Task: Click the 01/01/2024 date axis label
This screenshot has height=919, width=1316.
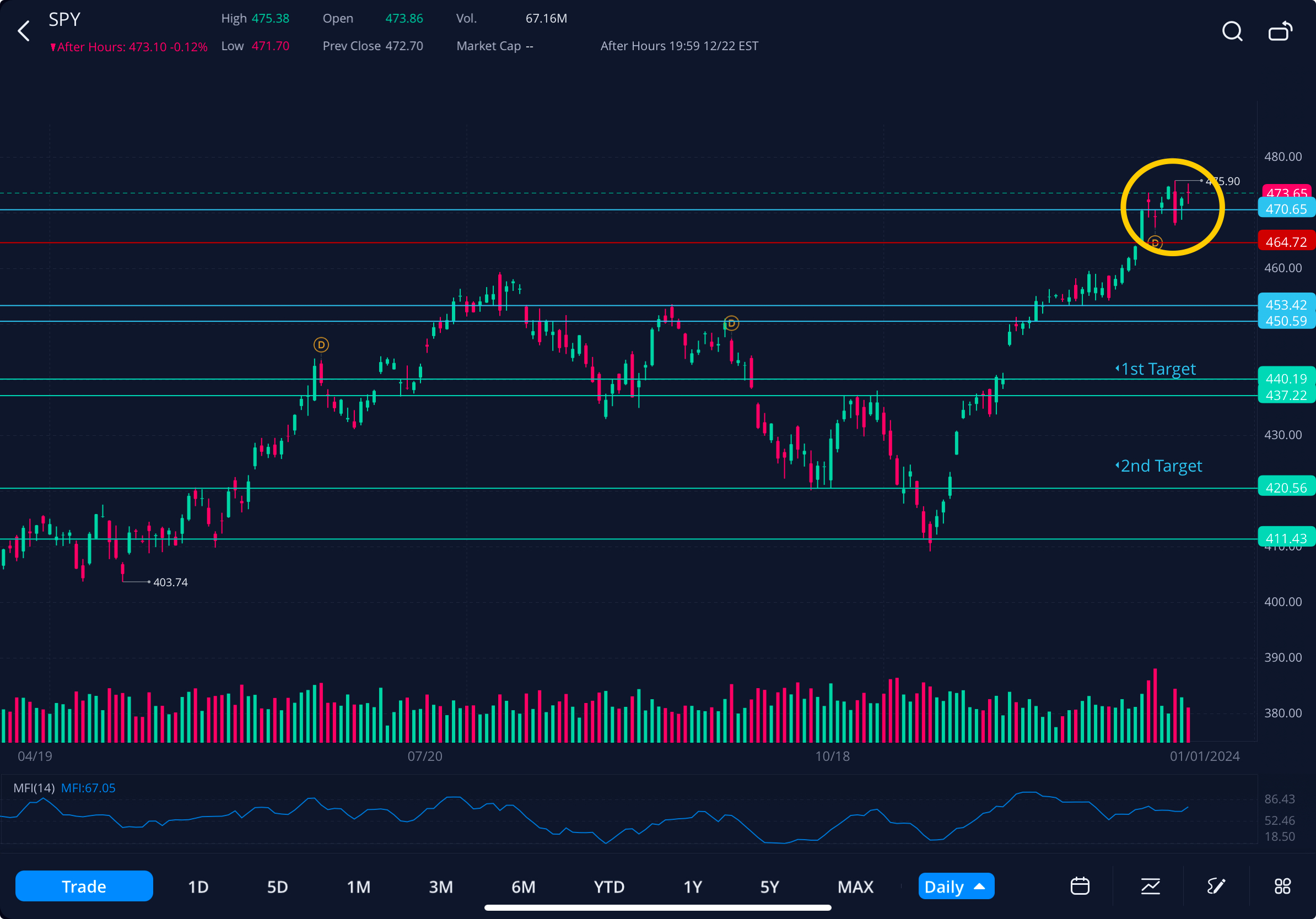Action: (x=1204, y=756)
